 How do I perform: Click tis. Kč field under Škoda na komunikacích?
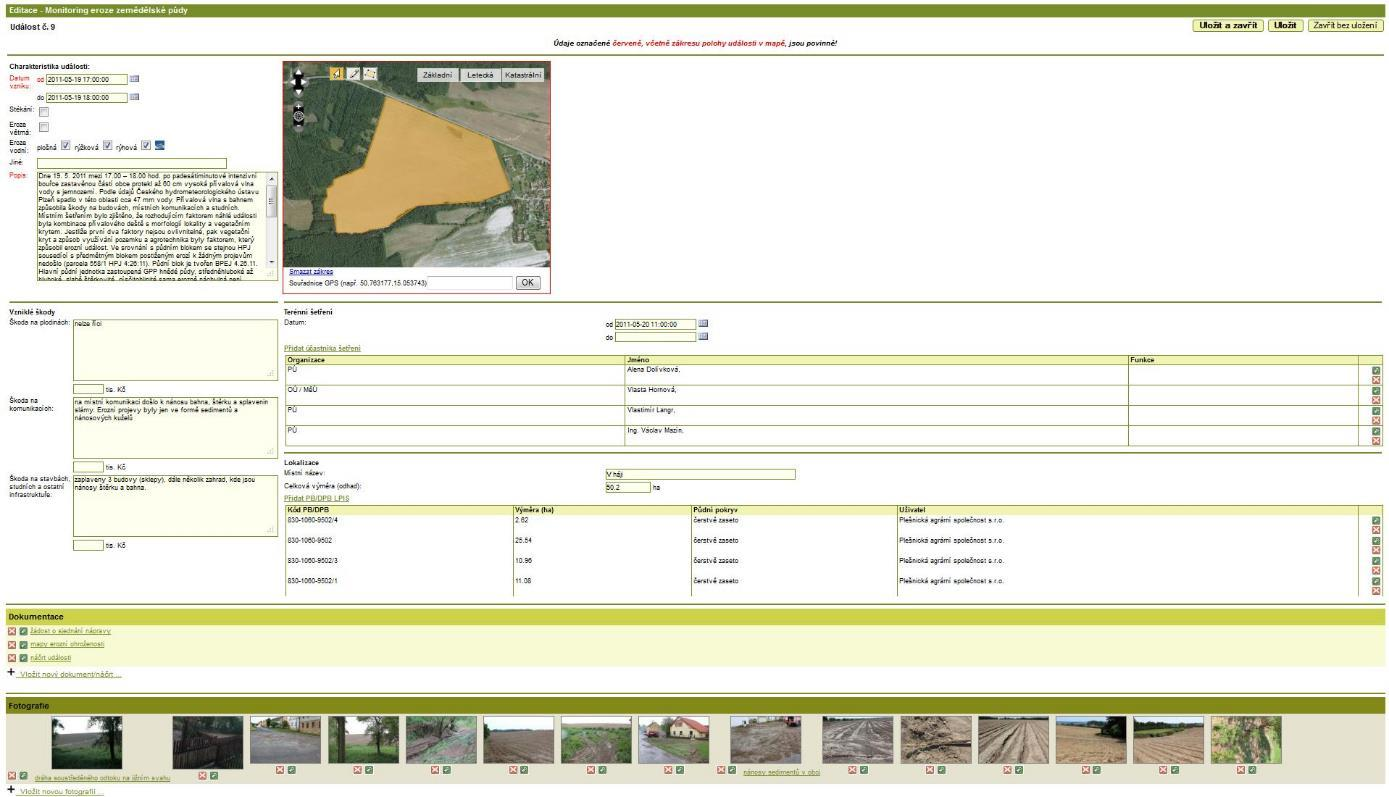click(x=89, y=466)
